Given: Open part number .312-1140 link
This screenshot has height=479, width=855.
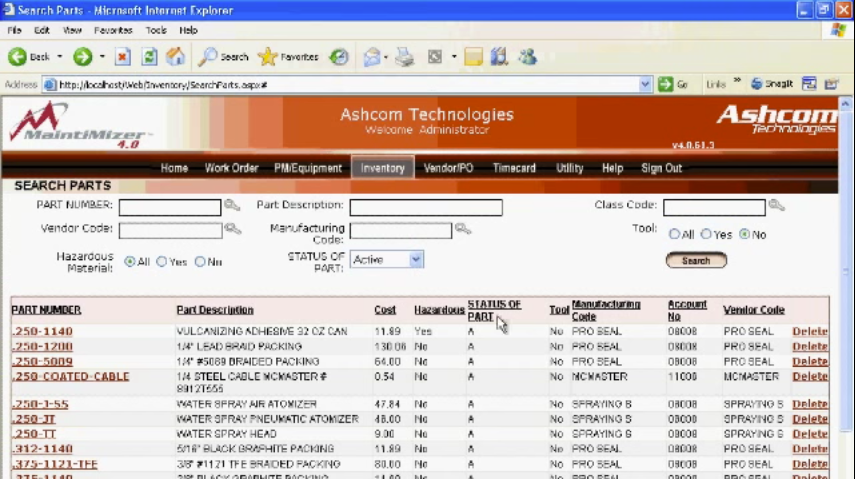Looking at the screenshot, I should point(42,448).
